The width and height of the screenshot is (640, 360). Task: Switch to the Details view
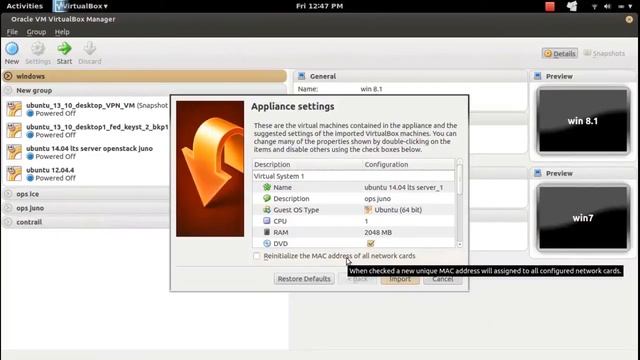point(560,53)
